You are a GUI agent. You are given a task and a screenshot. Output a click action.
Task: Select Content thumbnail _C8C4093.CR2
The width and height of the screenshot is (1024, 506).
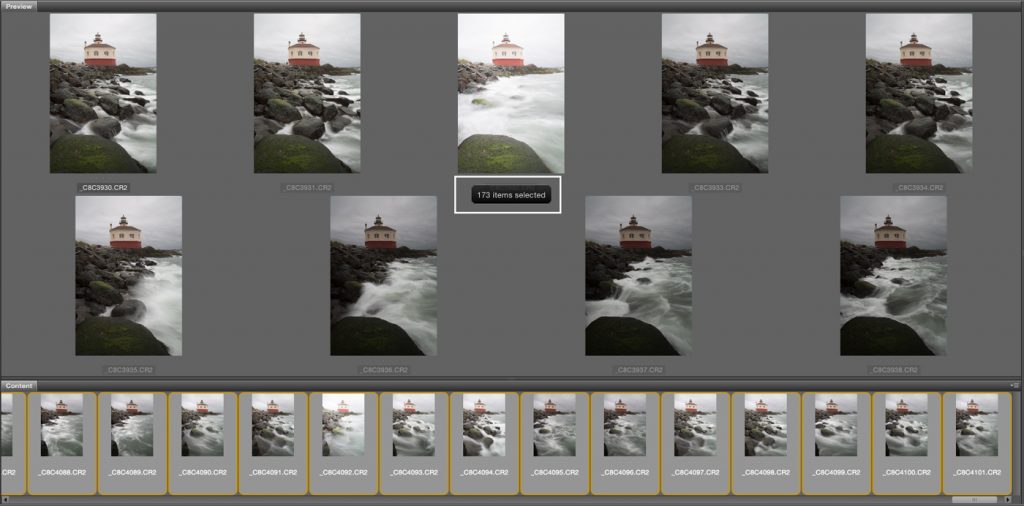[x=414, y=443]
